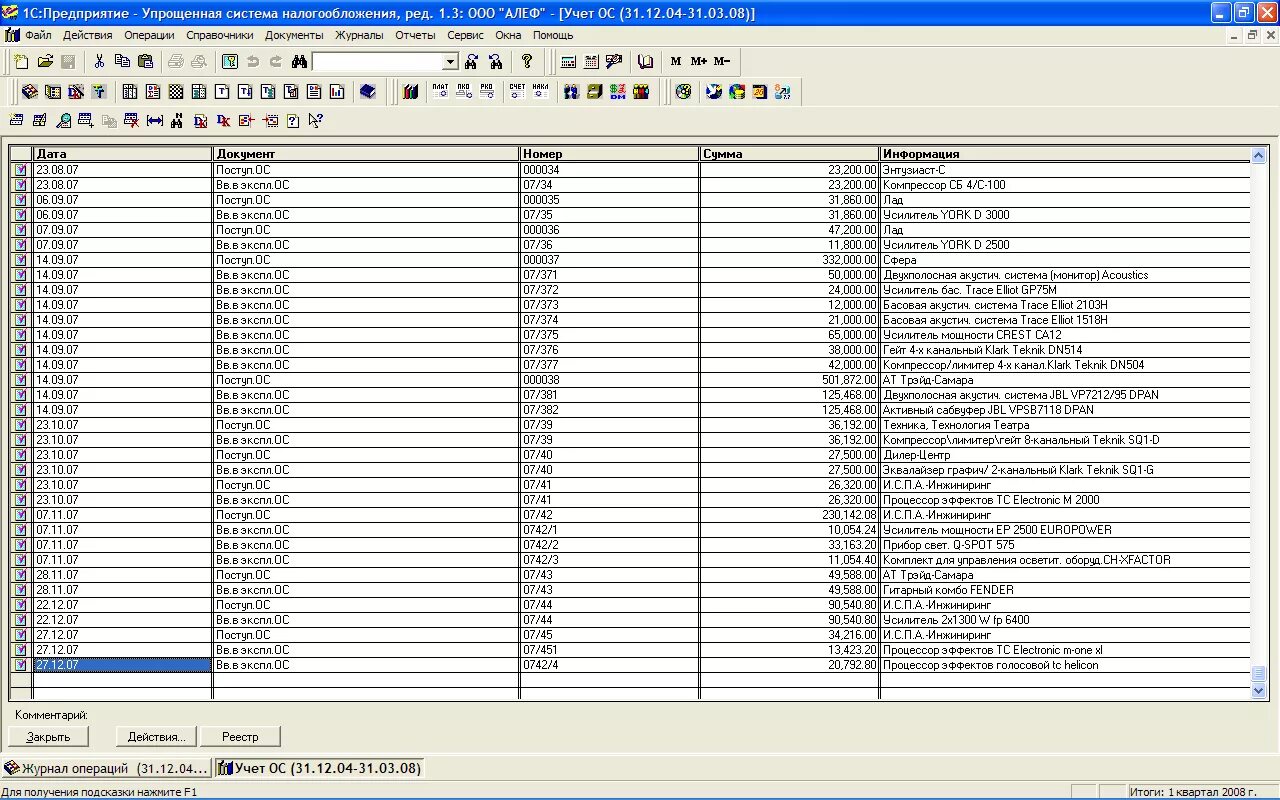Image resolution: width=1280 pixels, height=800 pixels.
Task: Toggle the row marker for document 000038
Action: [x=21, y=380]
